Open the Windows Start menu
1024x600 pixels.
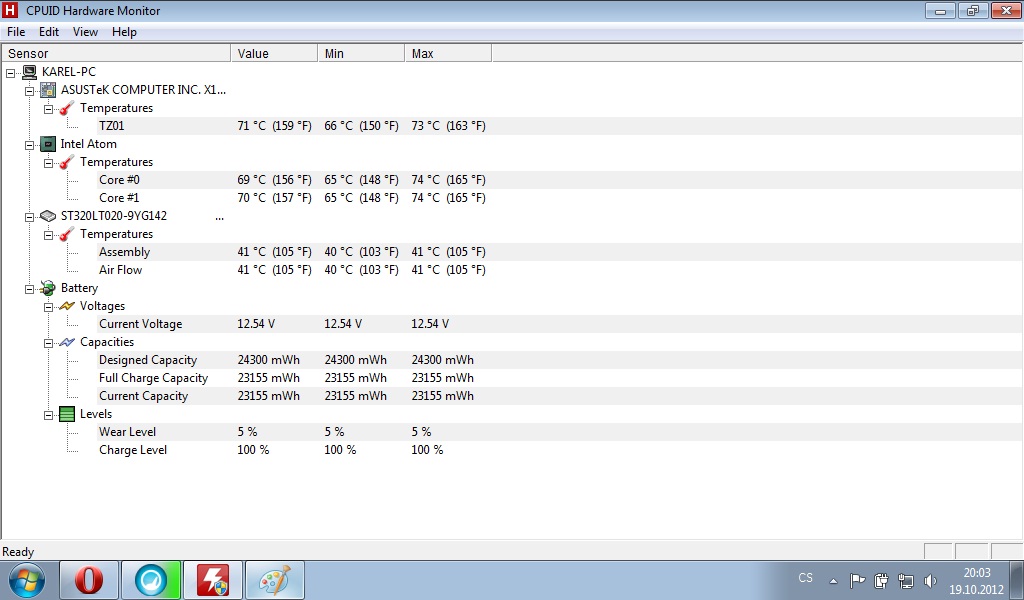(27, 580)
